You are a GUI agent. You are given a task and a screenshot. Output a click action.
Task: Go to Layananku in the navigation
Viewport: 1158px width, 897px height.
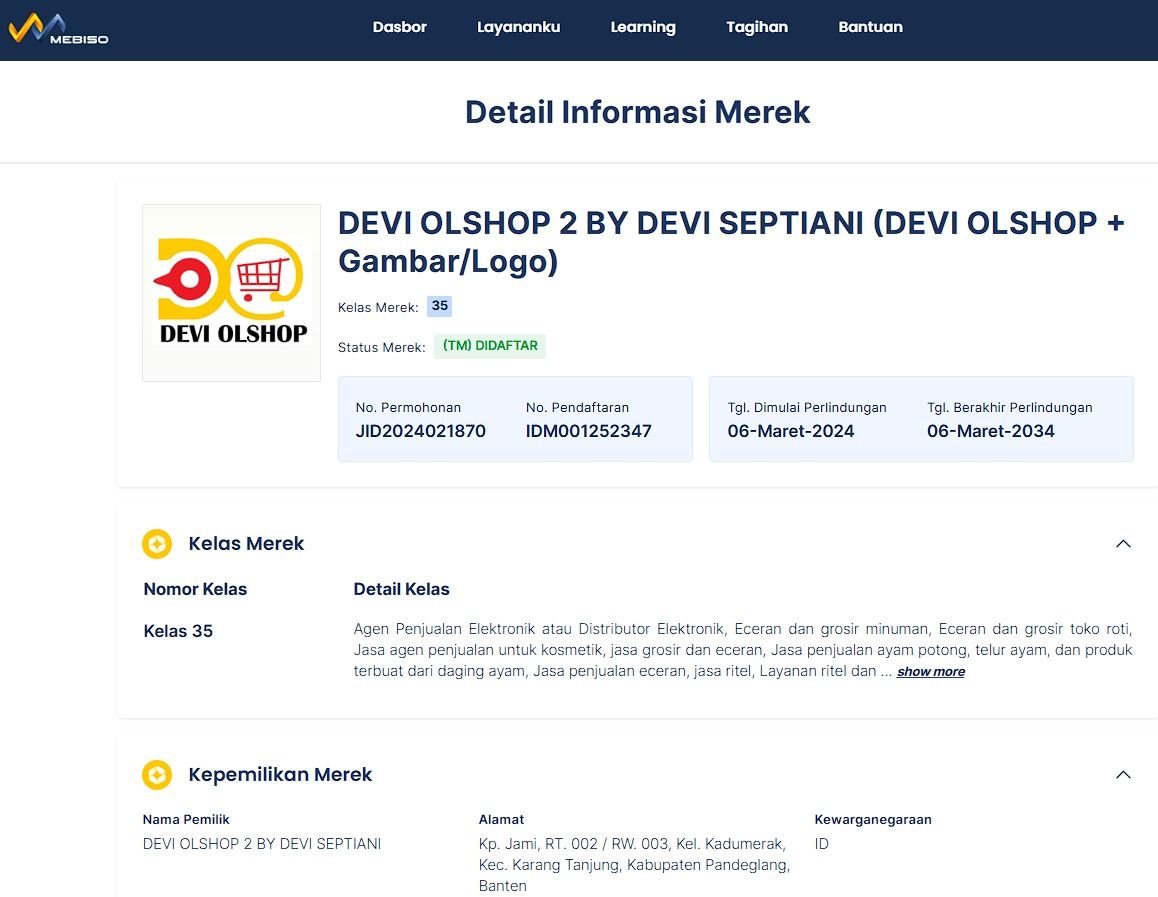[x=518, y=27]
